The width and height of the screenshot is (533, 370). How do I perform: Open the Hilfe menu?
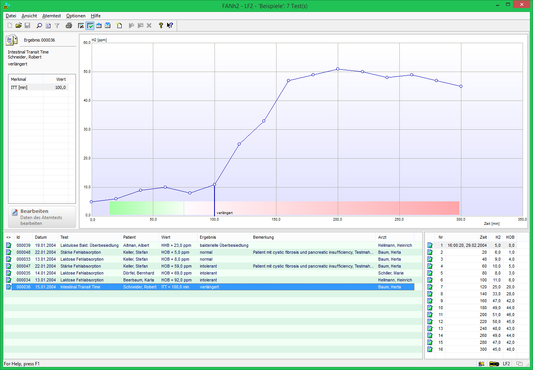tap(96, 16)
